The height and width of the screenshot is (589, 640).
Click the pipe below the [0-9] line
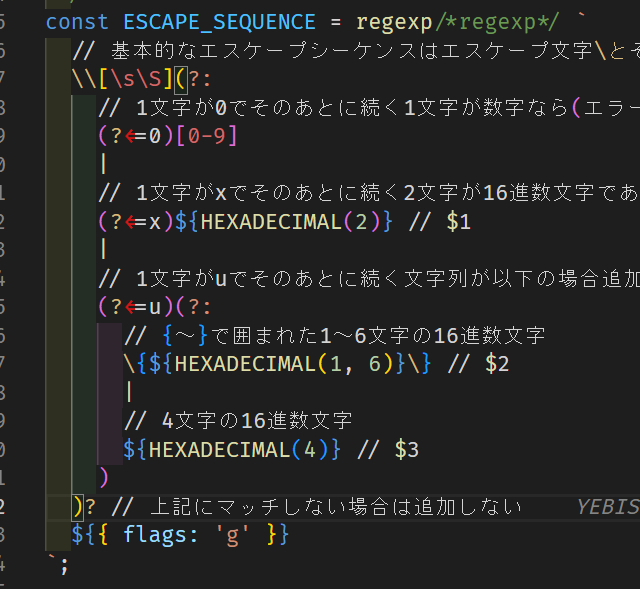coord(103,164)
